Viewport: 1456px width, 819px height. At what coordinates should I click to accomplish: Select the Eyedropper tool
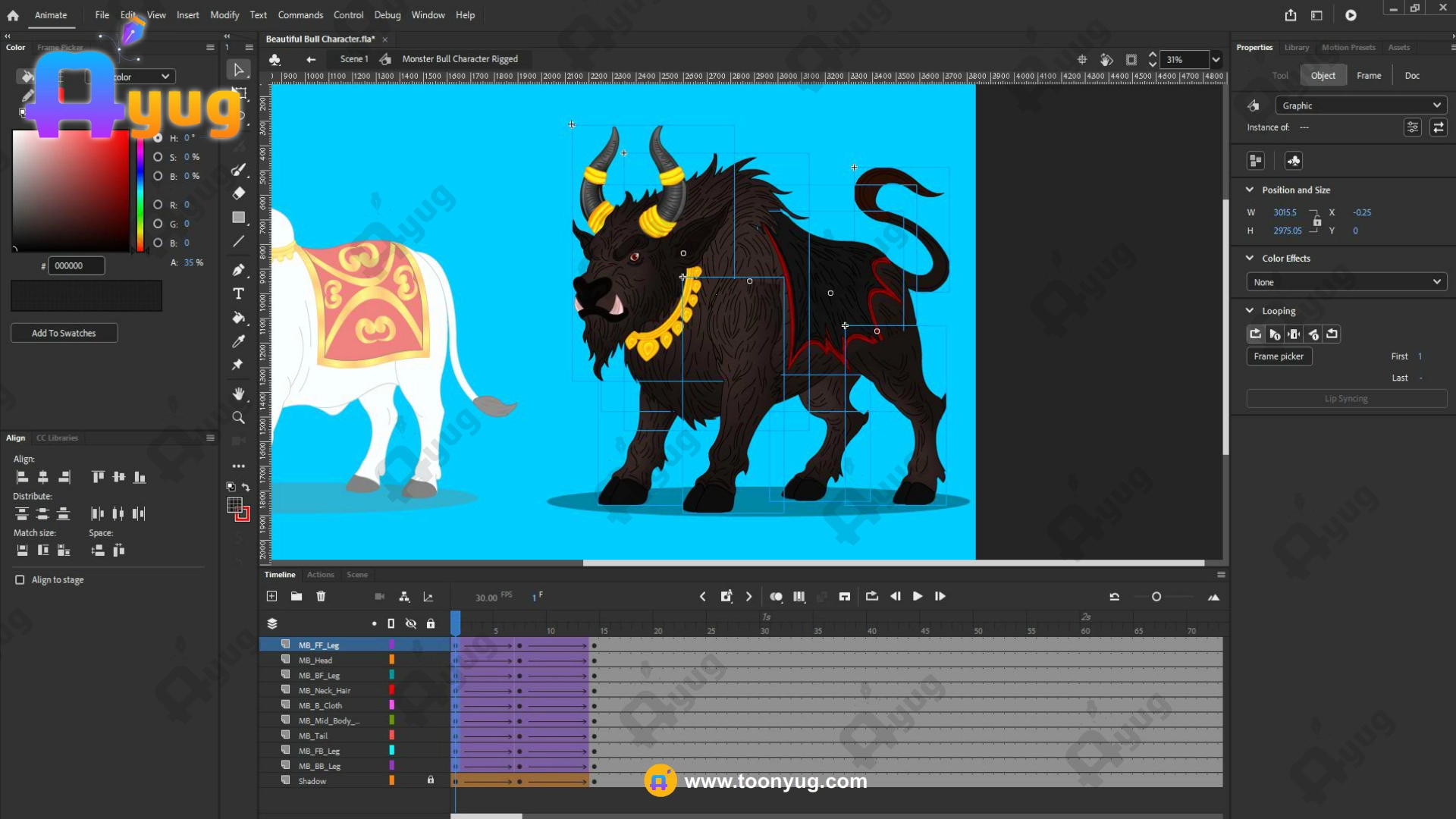pyautogui.click(x=238, y=341)
